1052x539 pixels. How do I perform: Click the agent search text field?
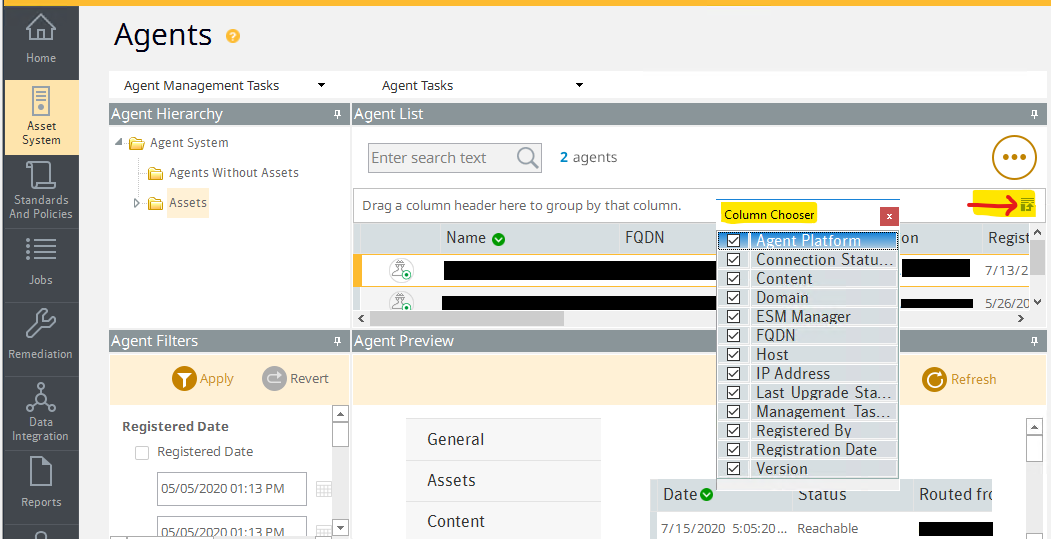442,158
